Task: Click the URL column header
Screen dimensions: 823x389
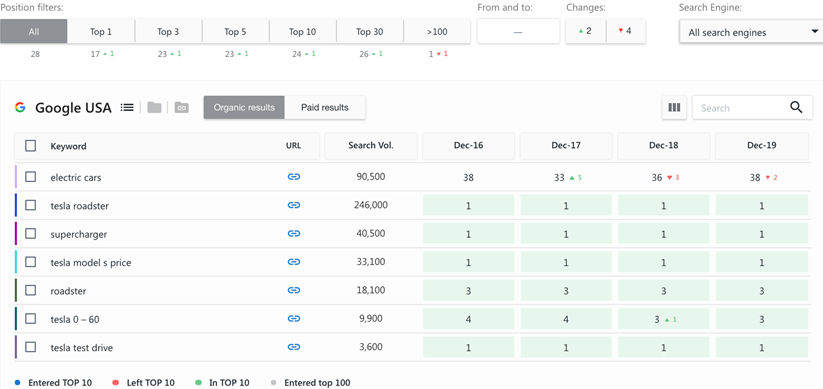Action: pyautogui.click(x=293, y=146)
